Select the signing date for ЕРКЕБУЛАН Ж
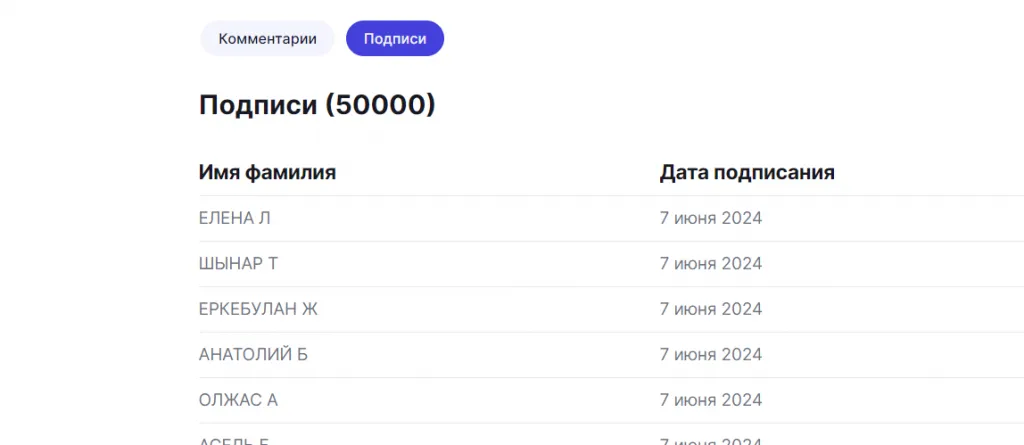The image size is (1024, 445). click(710, 309)
